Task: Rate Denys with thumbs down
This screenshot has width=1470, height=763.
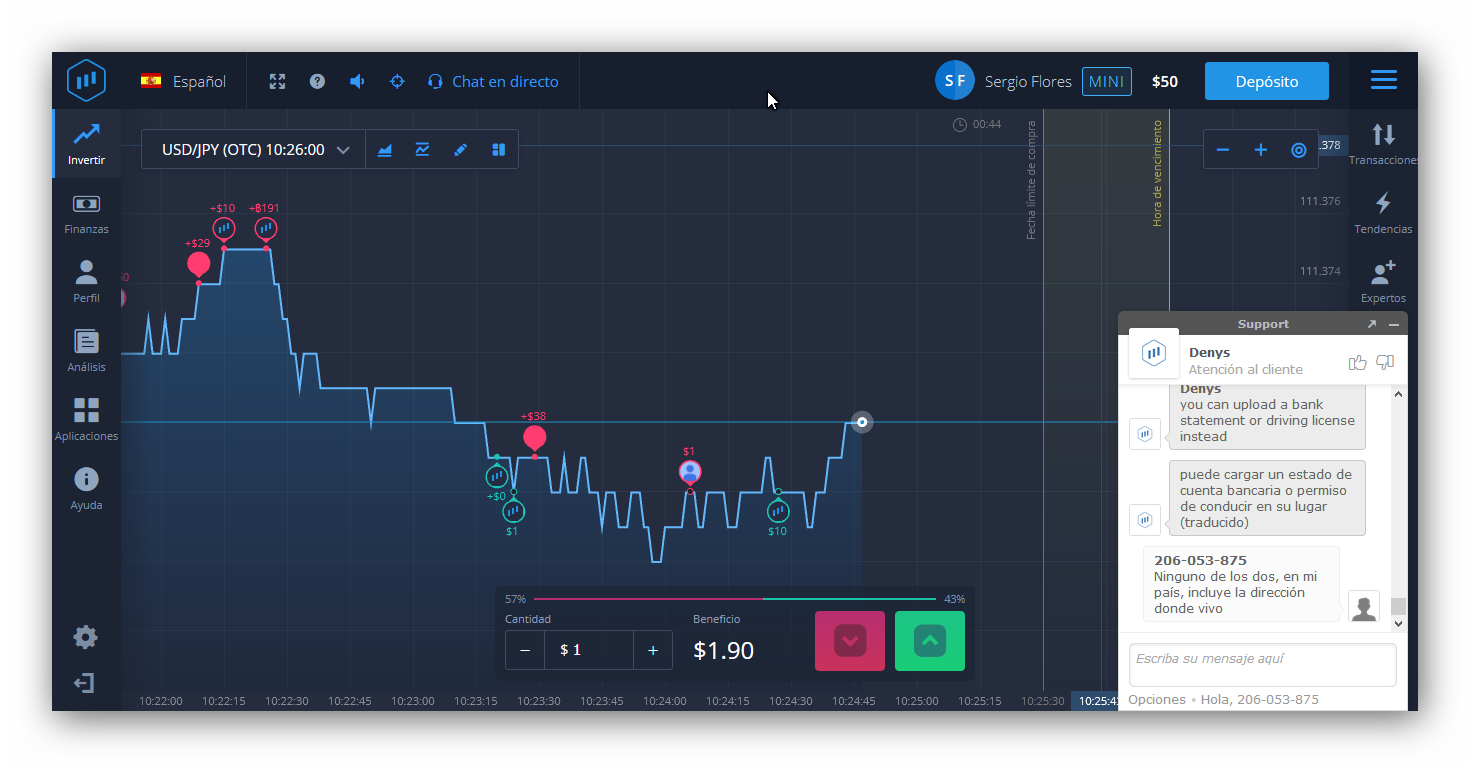Action: pyautogui.click(x=1385, y=362)
